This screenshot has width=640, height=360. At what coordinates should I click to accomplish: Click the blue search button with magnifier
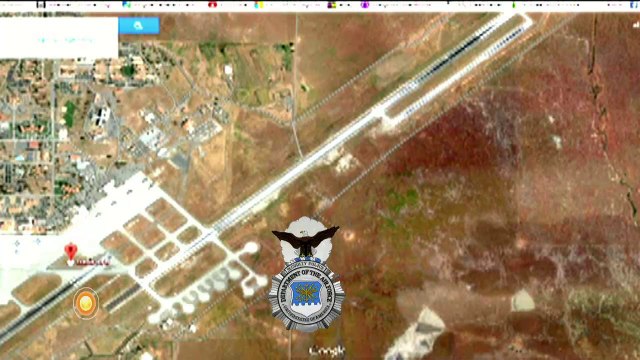click(139, 26)
